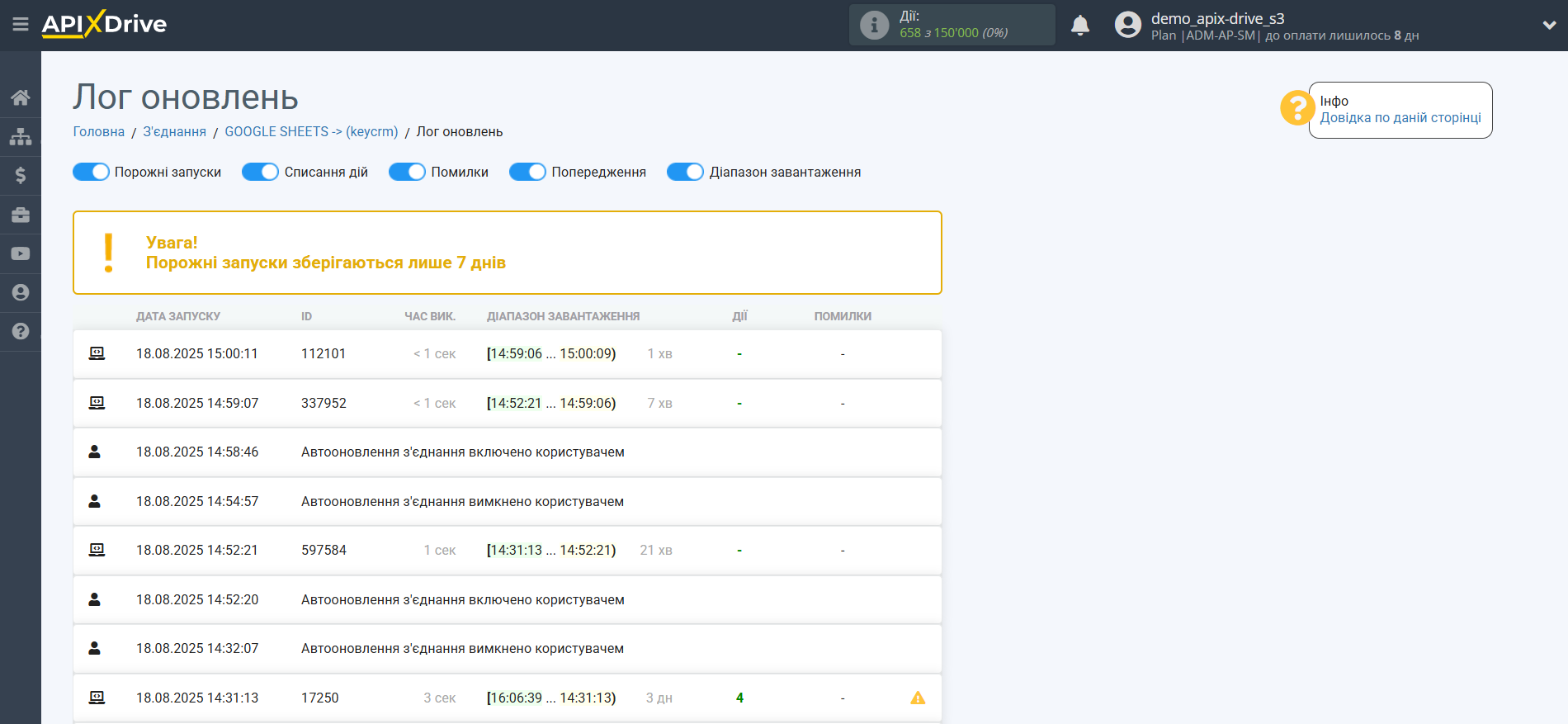This screenshot has height=724, width=1568.
Task: Open the YouTube video sidebar icon
Action: [x=21, y=253]
